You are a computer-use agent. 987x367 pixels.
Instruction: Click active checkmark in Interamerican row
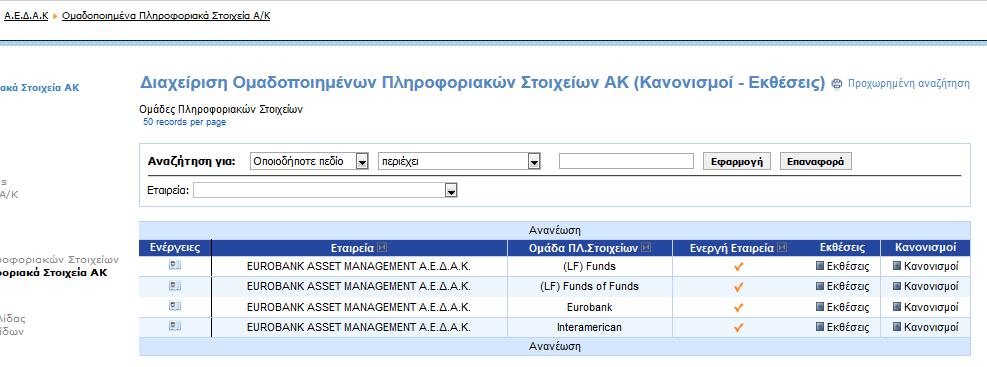click(739, 328)
